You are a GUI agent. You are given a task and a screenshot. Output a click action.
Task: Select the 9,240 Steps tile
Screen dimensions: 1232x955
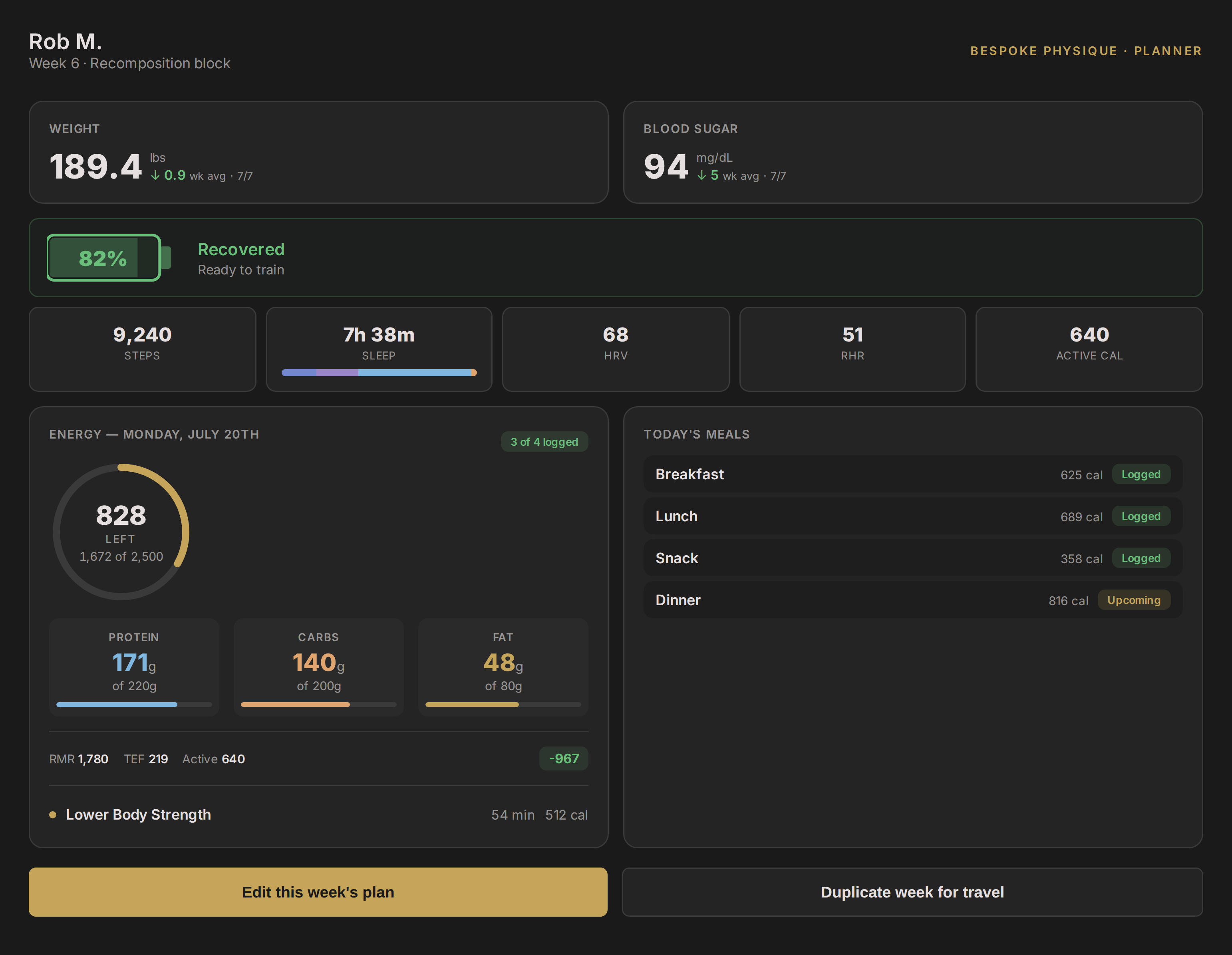142,349
